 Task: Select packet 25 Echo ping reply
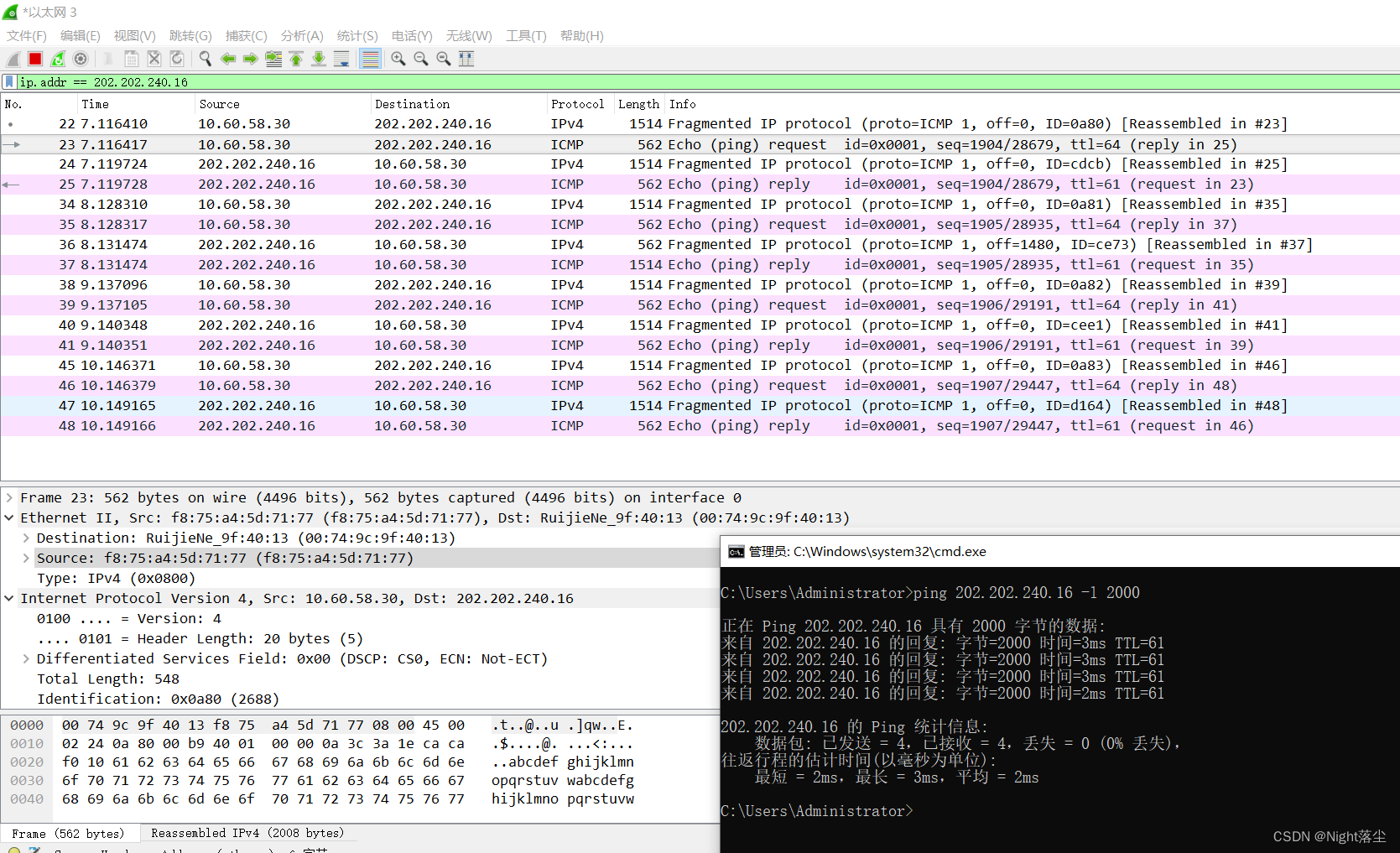[700, 184]
